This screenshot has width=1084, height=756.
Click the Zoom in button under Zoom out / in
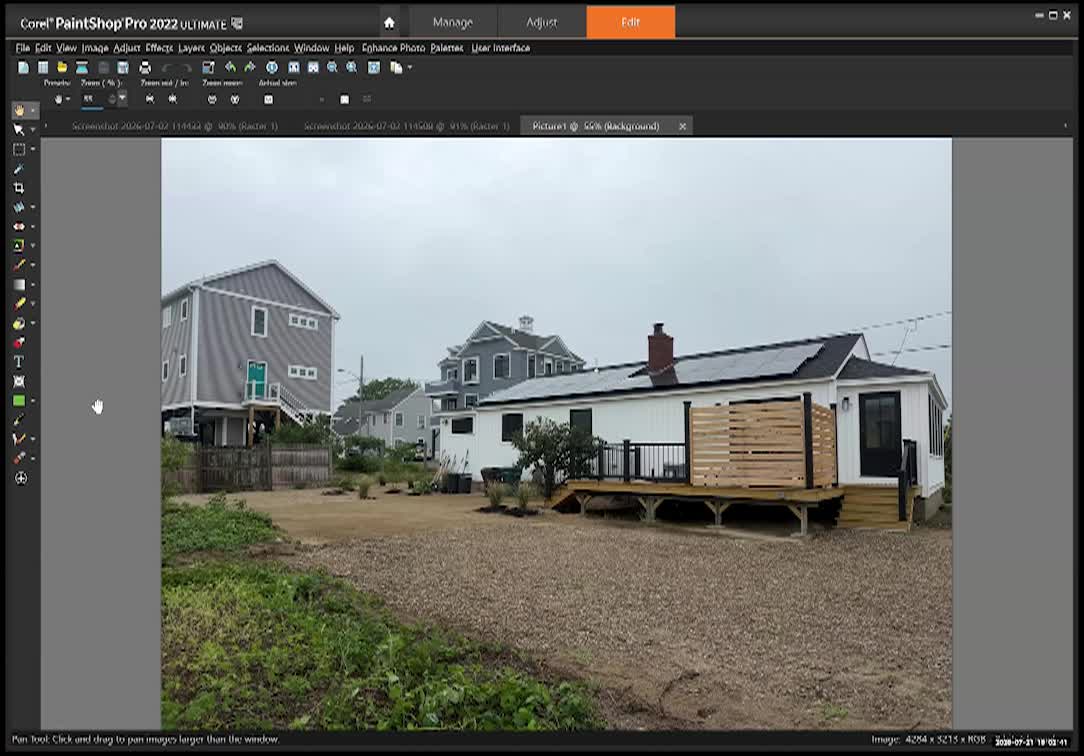pos(173,100)
